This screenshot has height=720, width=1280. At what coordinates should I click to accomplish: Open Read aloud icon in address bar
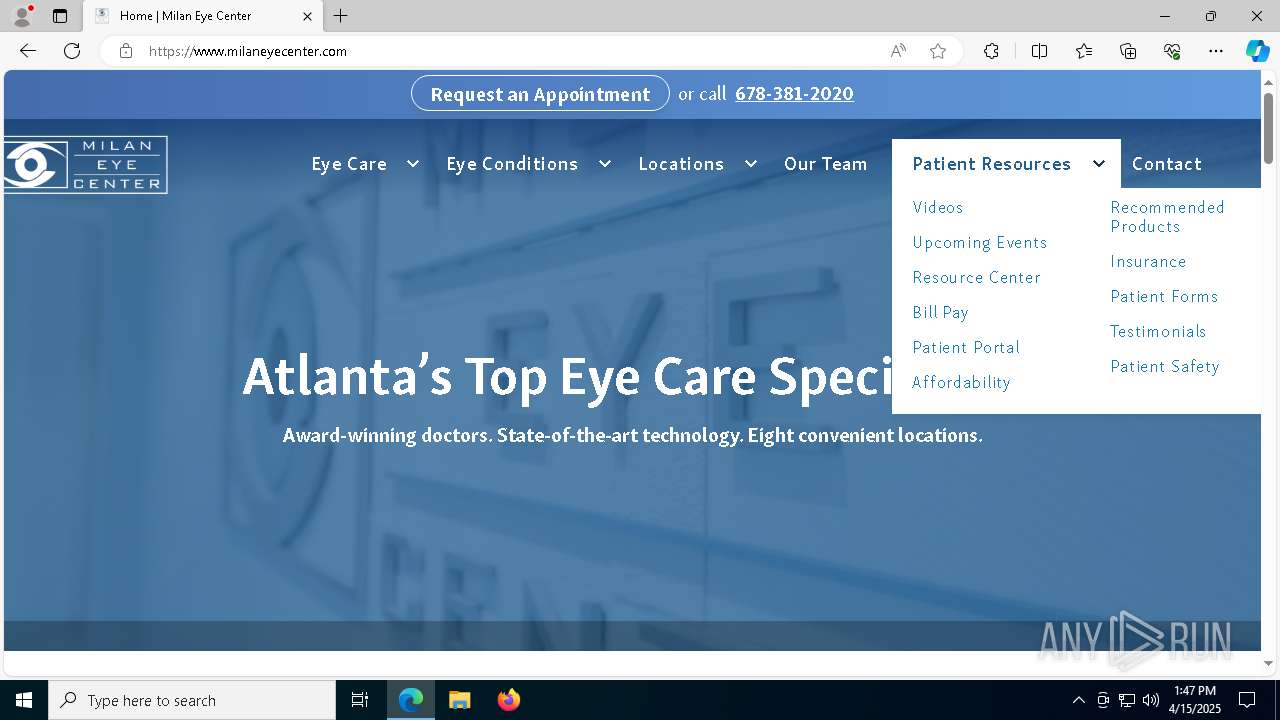click(898, 51)
